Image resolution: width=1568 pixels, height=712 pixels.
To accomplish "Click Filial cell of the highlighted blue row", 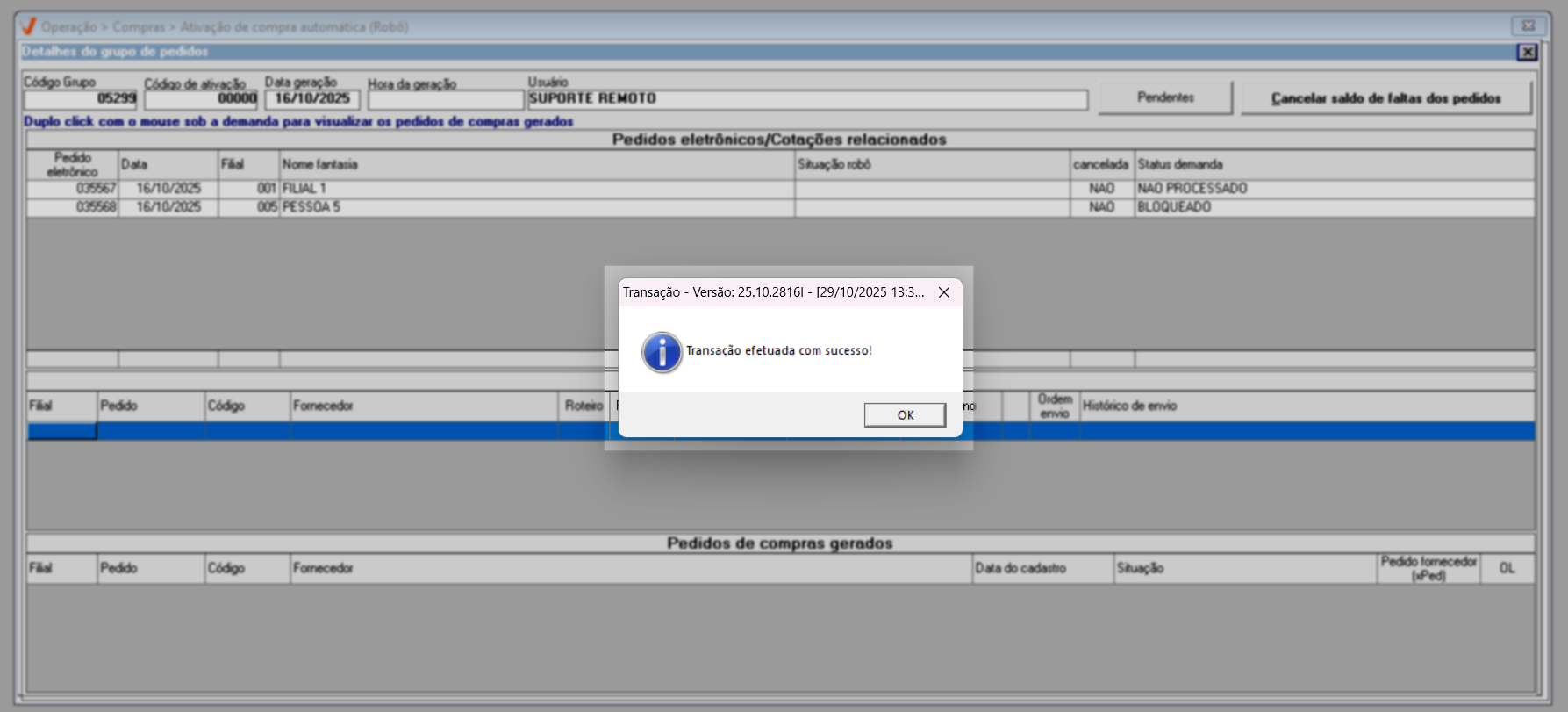I will (61, 431).
